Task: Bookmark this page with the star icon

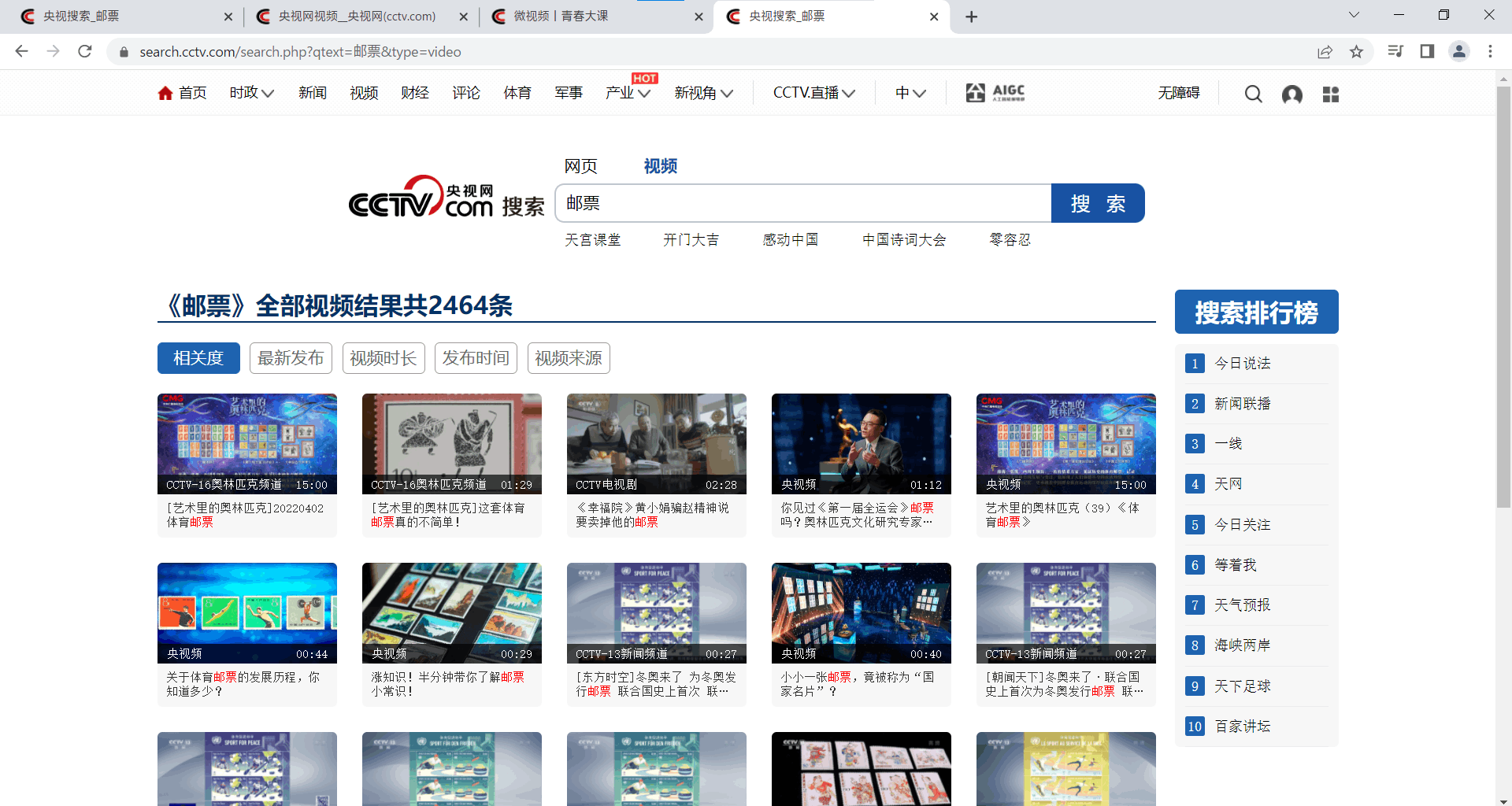Action: point(1356,51)
